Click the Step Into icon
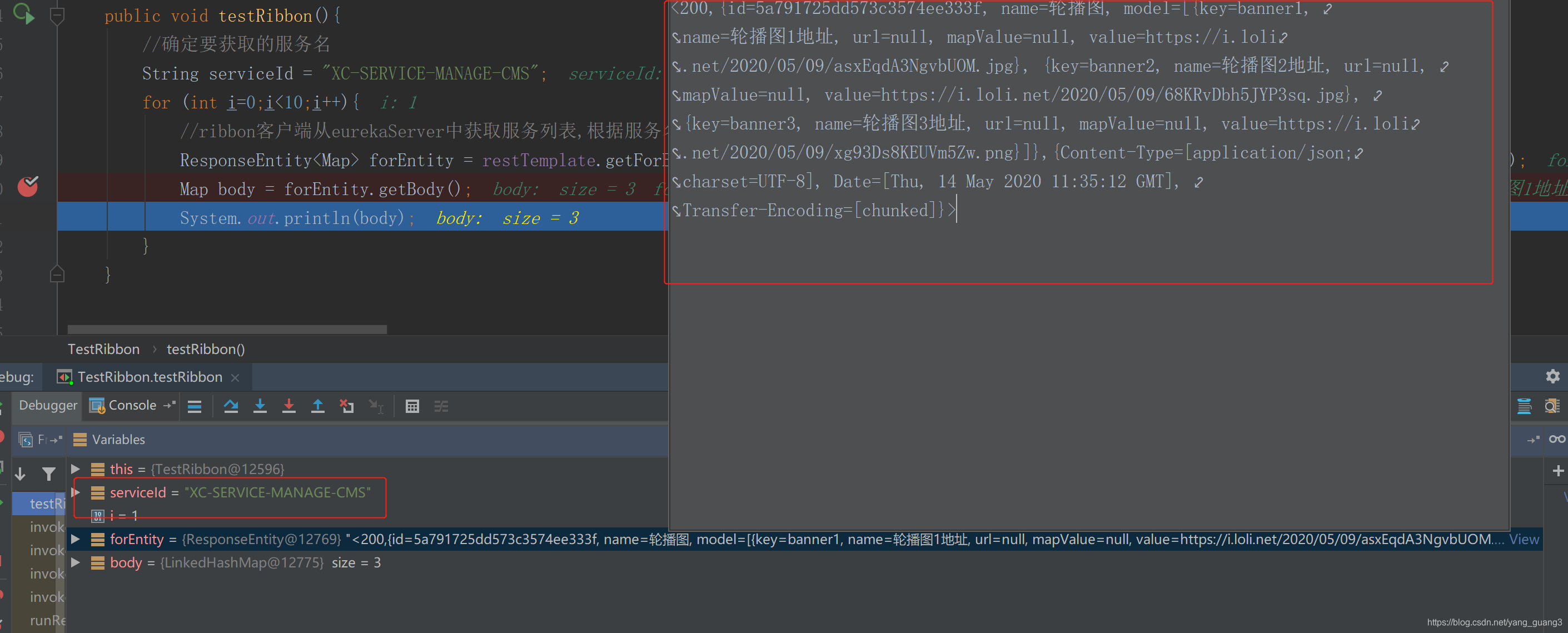This screenshot has height=633, width=1568. (260, 407)
